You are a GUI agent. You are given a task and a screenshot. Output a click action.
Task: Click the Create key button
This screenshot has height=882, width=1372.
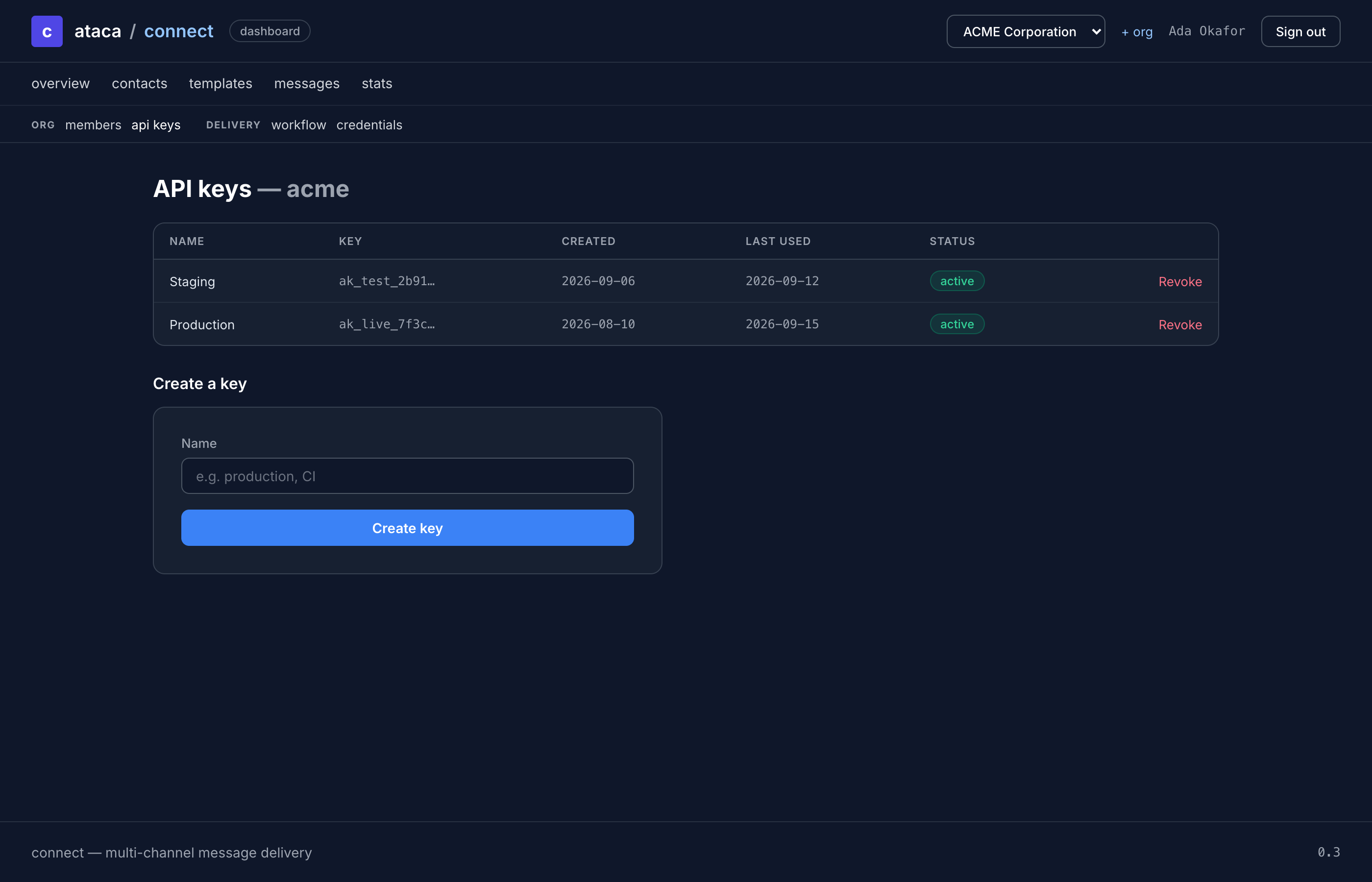(x=408, y=528)
